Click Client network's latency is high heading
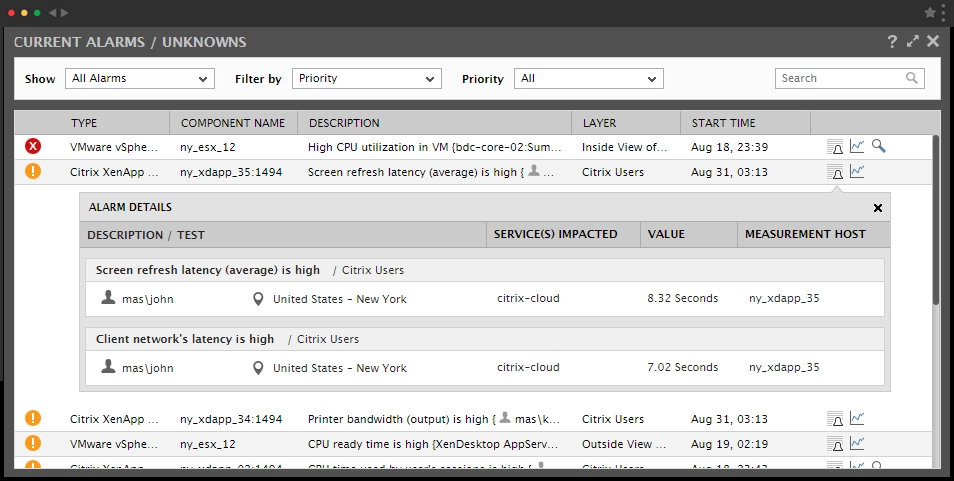 tap(185, 339)
